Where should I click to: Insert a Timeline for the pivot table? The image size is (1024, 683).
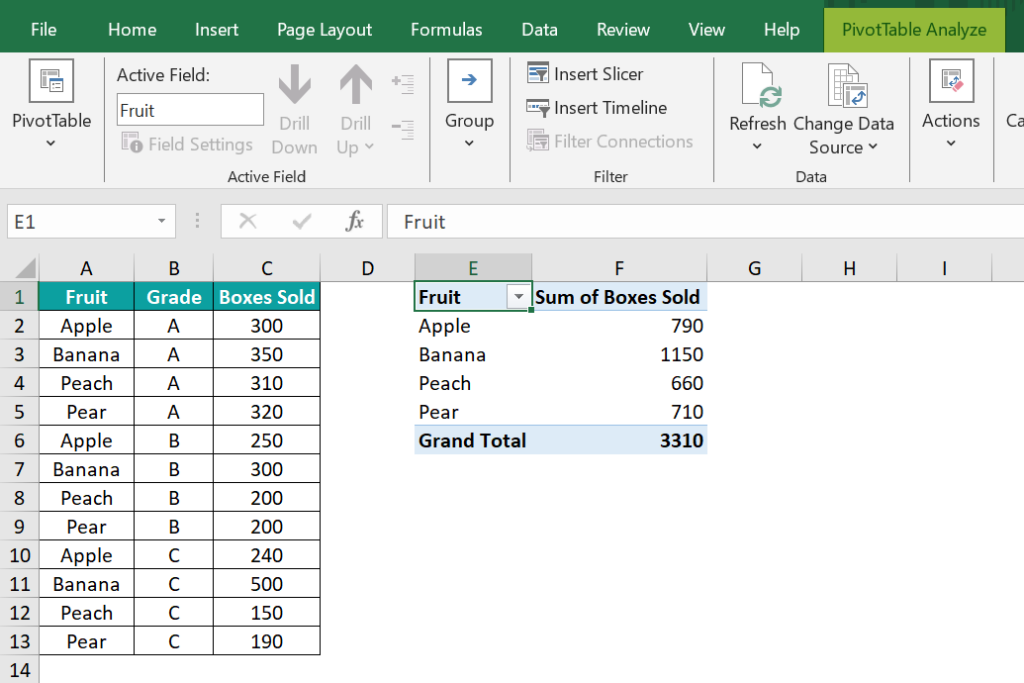pyautogui.click(x=597, y=107)
